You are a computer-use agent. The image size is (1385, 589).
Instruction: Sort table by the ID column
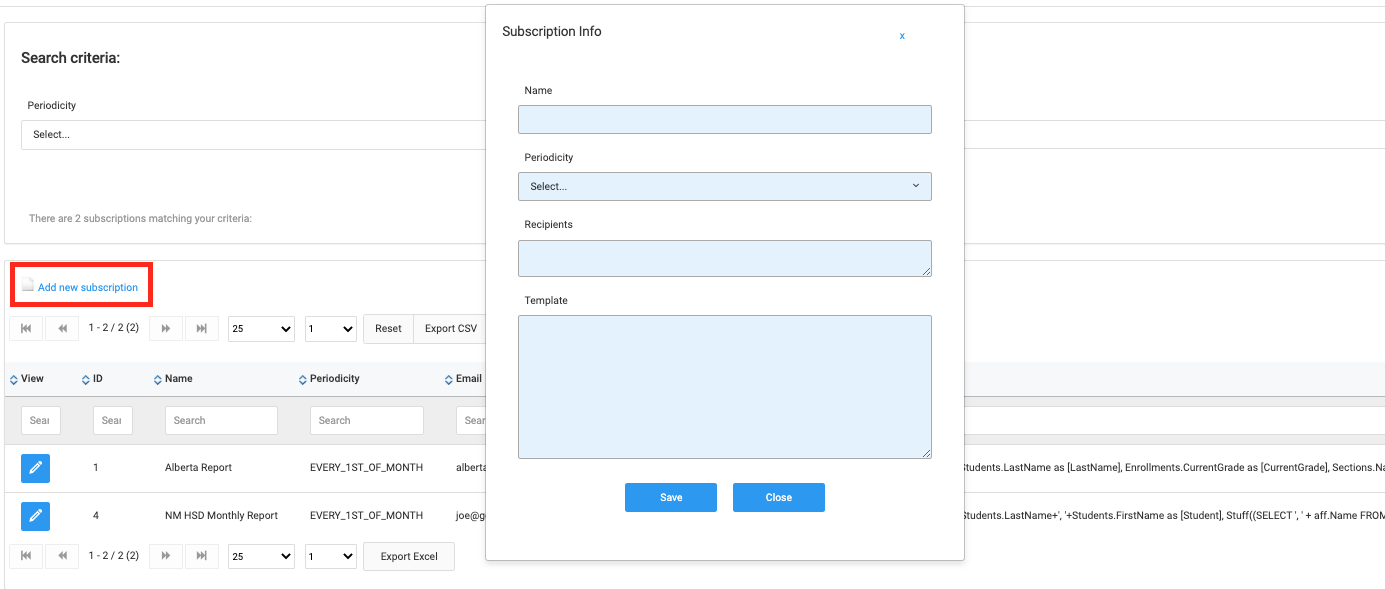coord(97,379)
